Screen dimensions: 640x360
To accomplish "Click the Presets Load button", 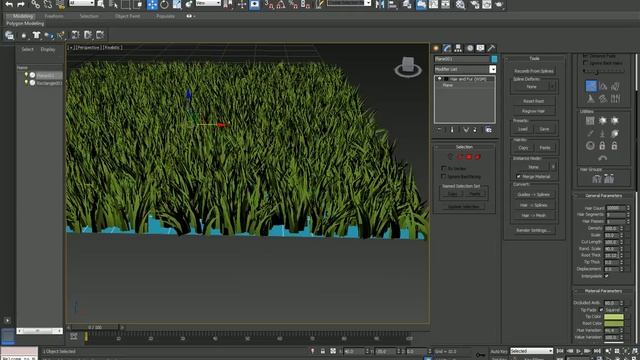I will pos(523,129).
